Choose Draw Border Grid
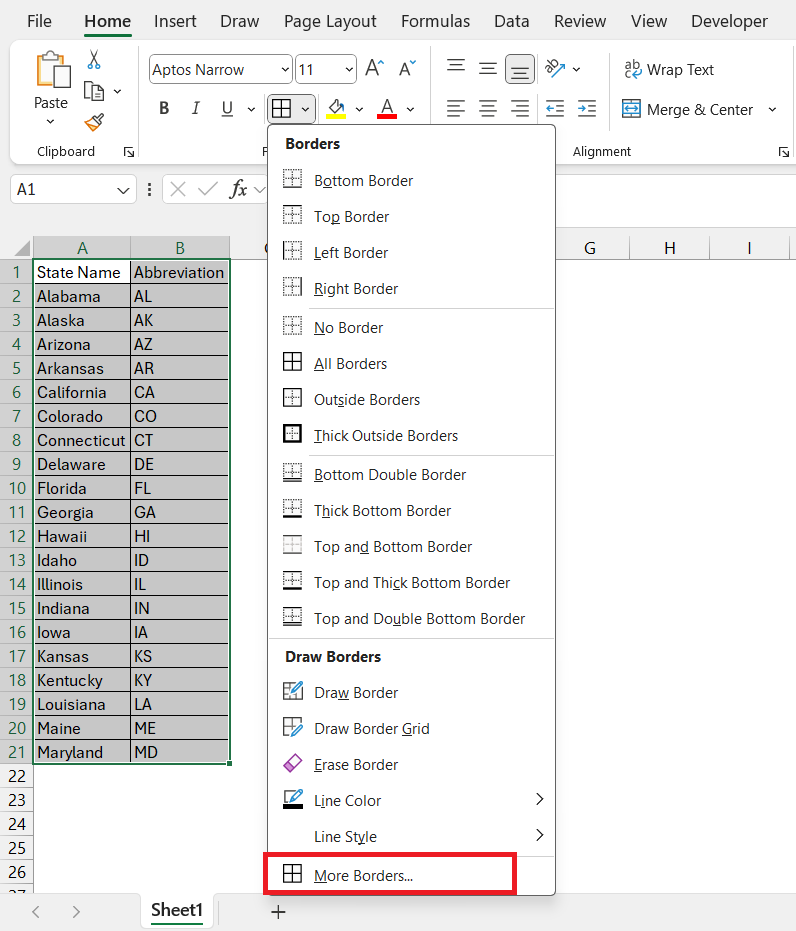The height and width of the screenshot is (931, 796). [411, 729]
